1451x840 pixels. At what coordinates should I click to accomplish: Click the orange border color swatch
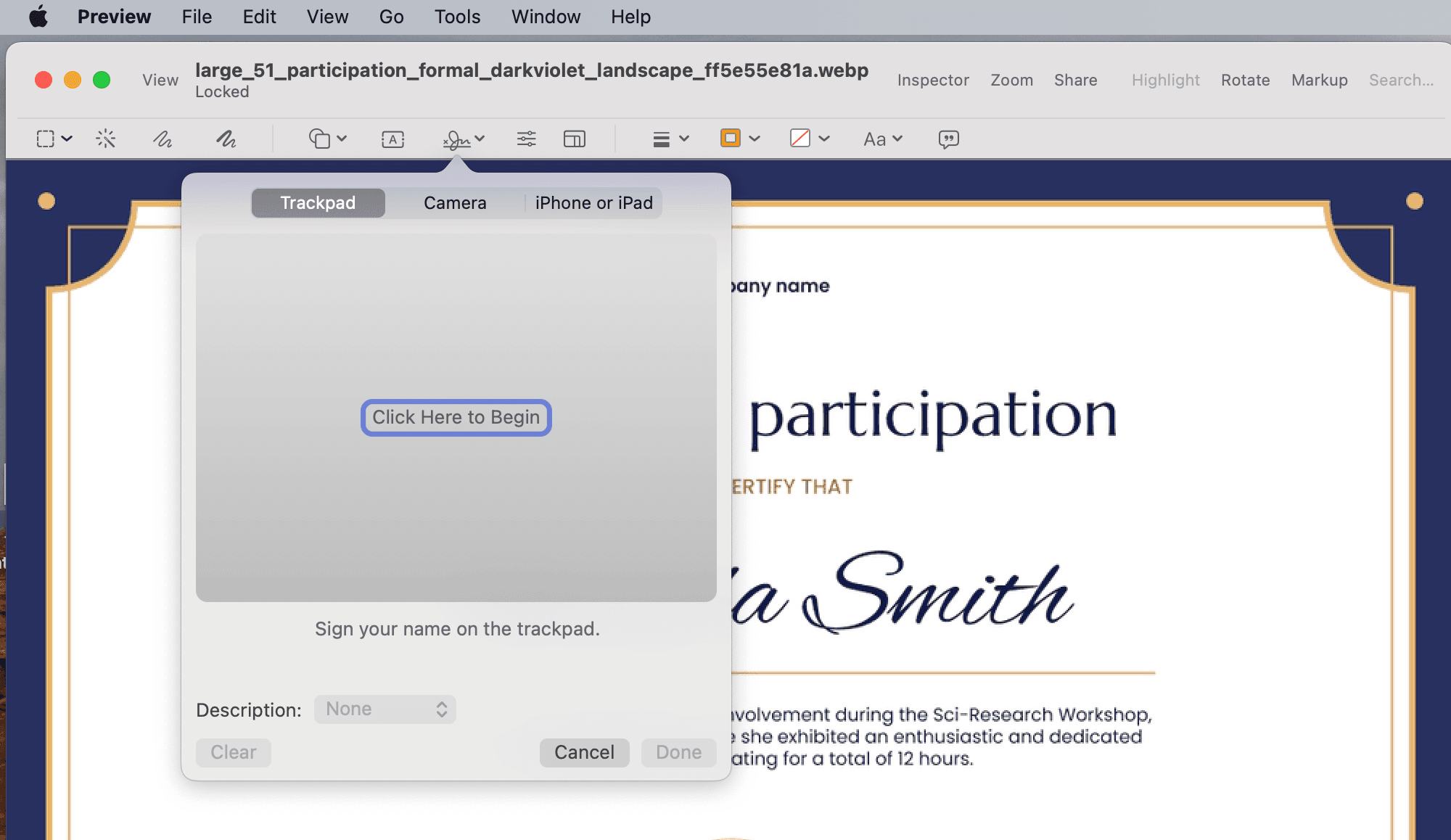coord(731,139)
